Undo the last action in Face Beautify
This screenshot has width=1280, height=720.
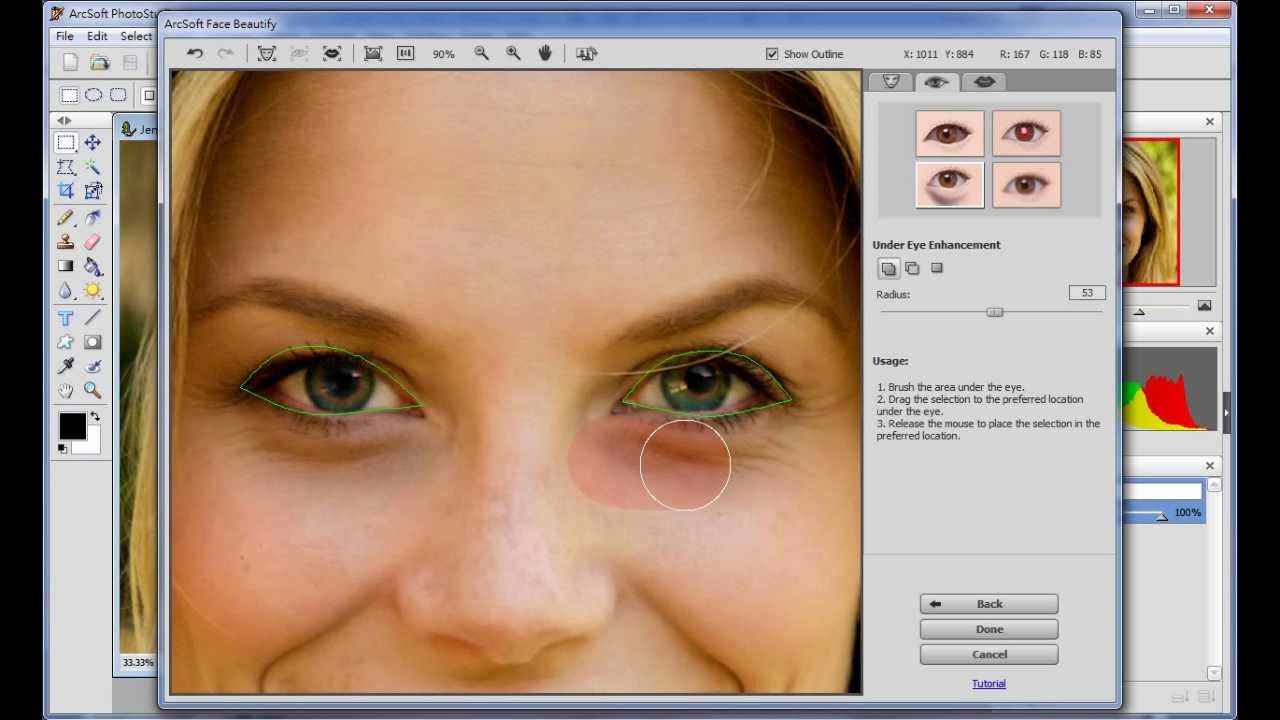[x=195, y=54]
